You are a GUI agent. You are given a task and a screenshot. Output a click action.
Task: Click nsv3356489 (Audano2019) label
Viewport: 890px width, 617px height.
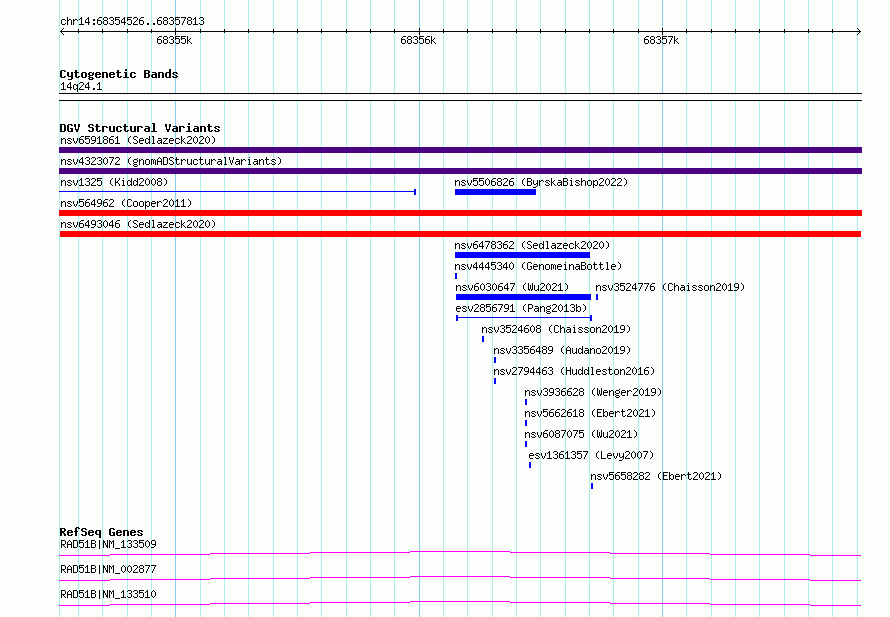pyautogui.click(x=562, y=350)
